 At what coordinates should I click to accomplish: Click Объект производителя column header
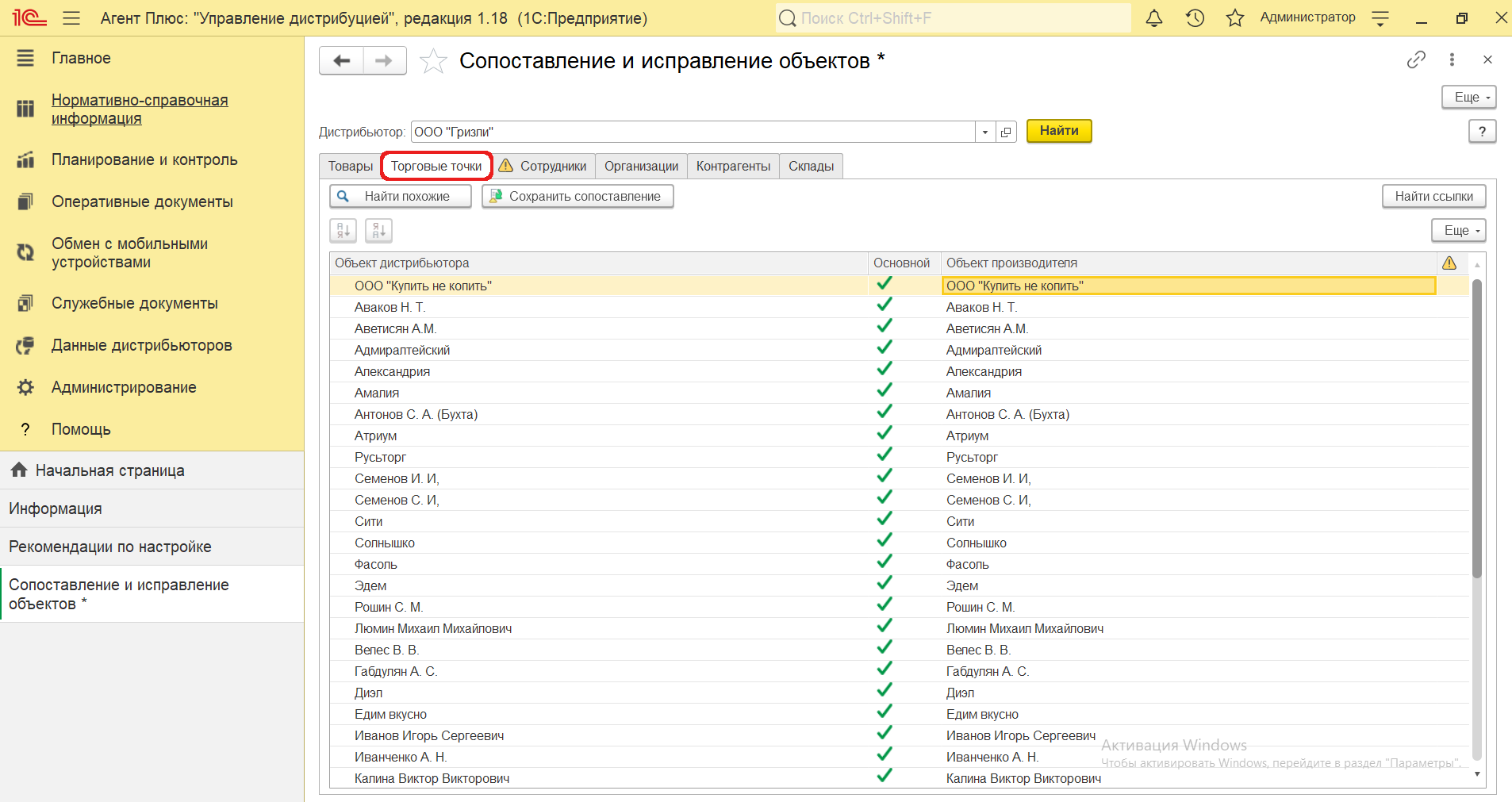tap(1188, 263)
